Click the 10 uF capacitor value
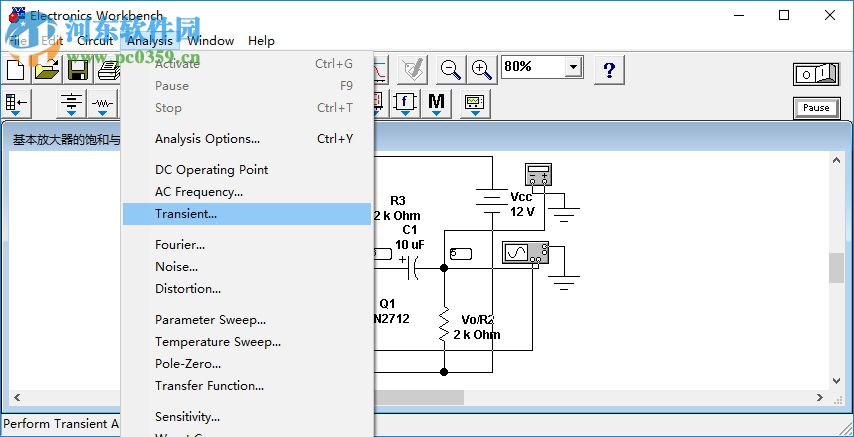854x437 pixels. [410, 245]
